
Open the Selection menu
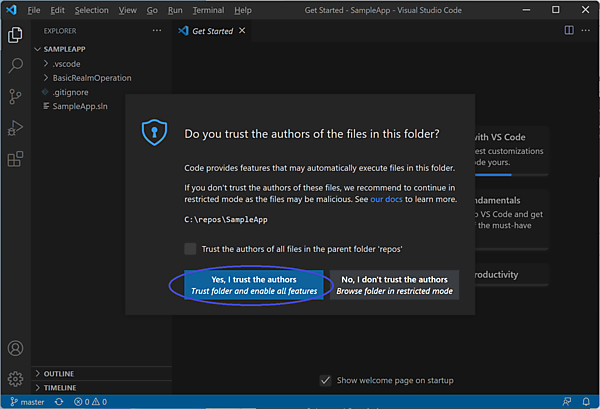91,10
